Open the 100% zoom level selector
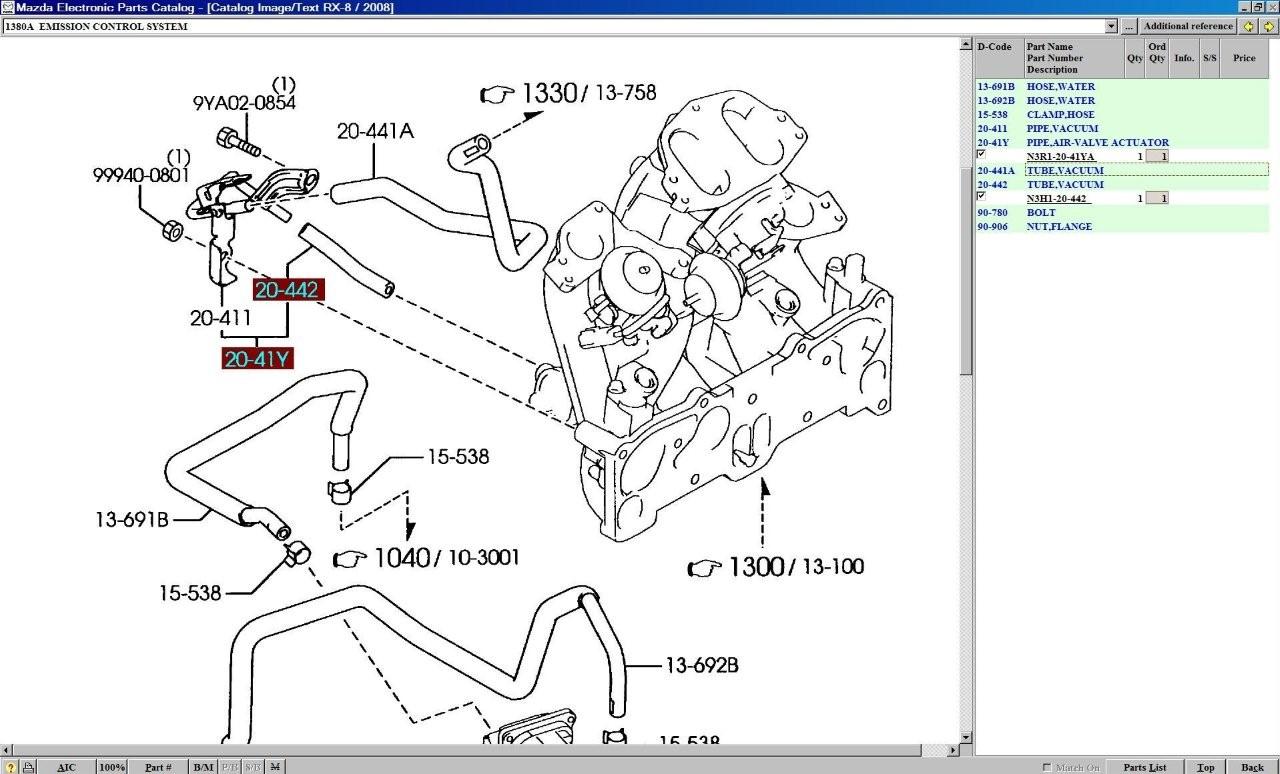The image size is (1280, 774). click(112, 767)
